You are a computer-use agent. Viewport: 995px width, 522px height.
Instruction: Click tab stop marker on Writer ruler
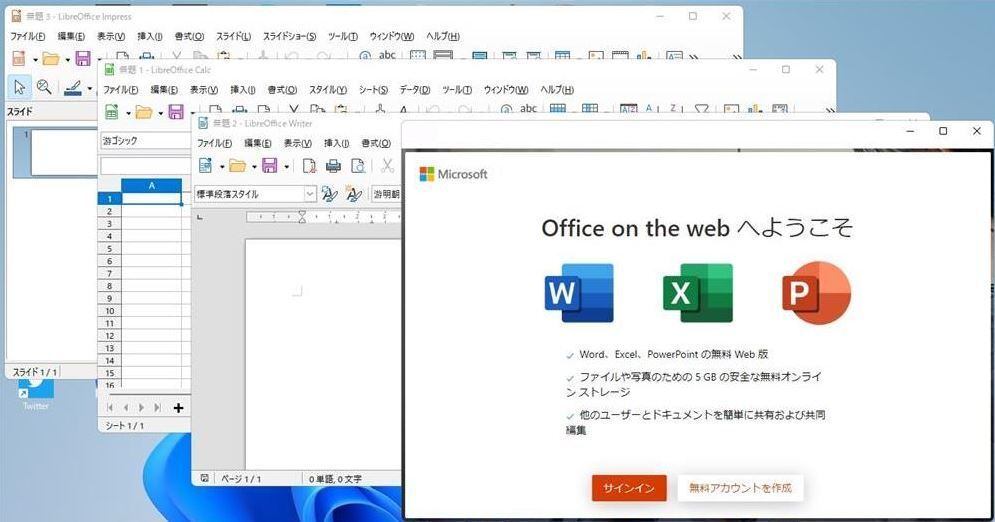(x=200, y=217)
